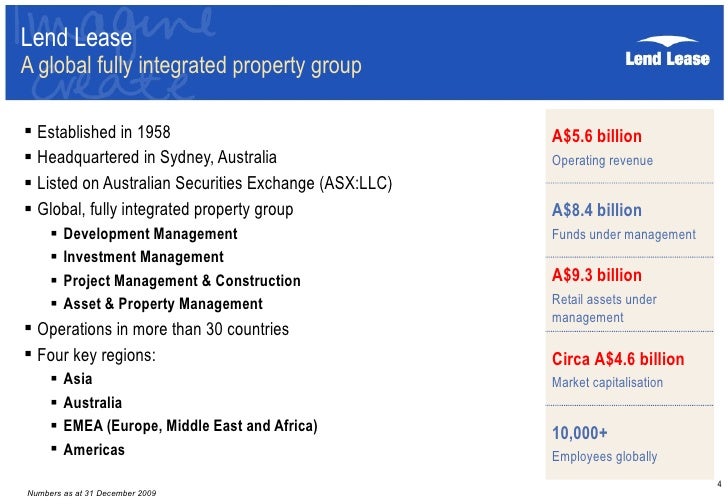Select the subtitle about integrated property group

click(x=190, y=67)
